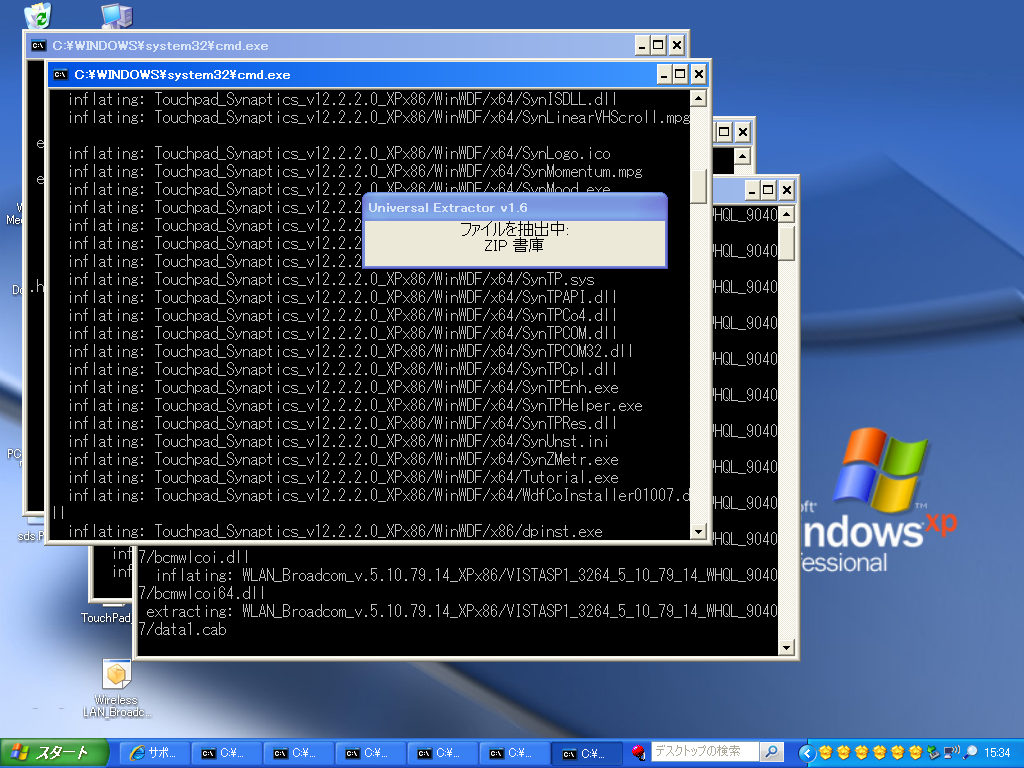Close the rear cmd.exe window
The width and height of the screenshot is (1024, 768).
point(677,45)
